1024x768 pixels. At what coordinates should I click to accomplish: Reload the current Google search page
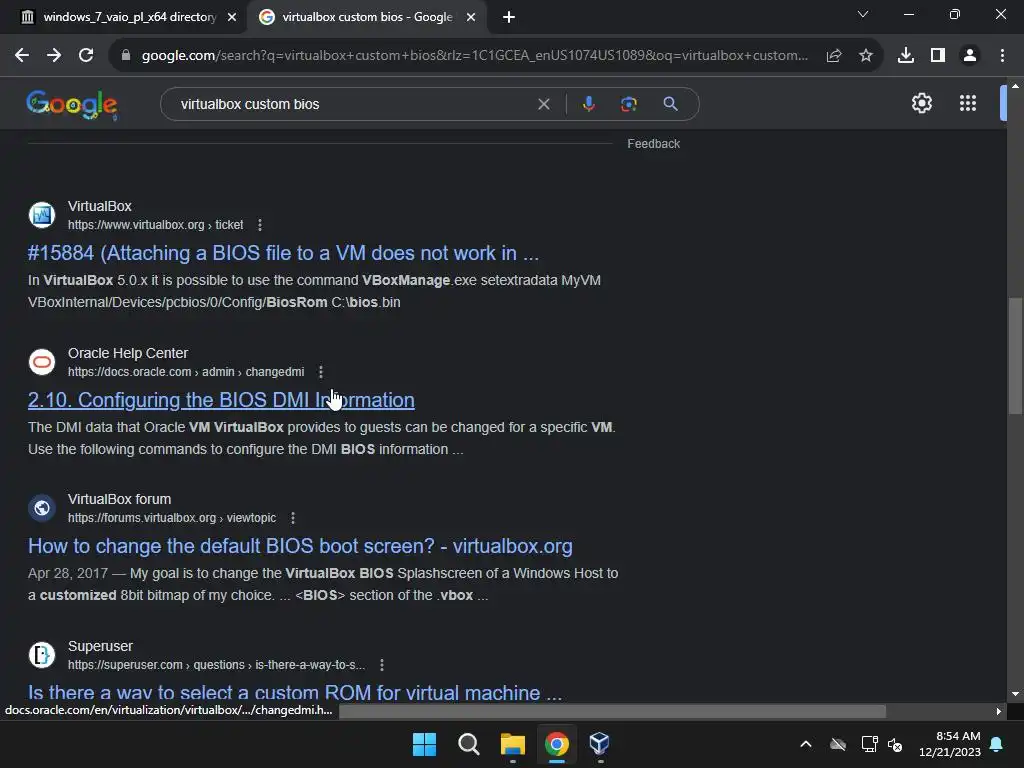[86, 56]
